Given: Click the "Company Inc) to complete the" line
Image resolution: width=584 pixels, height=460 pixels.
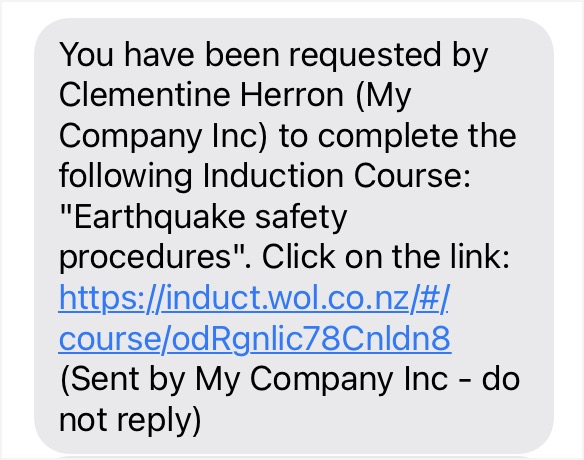Looking at the screenshot, I should pos(288,136).
